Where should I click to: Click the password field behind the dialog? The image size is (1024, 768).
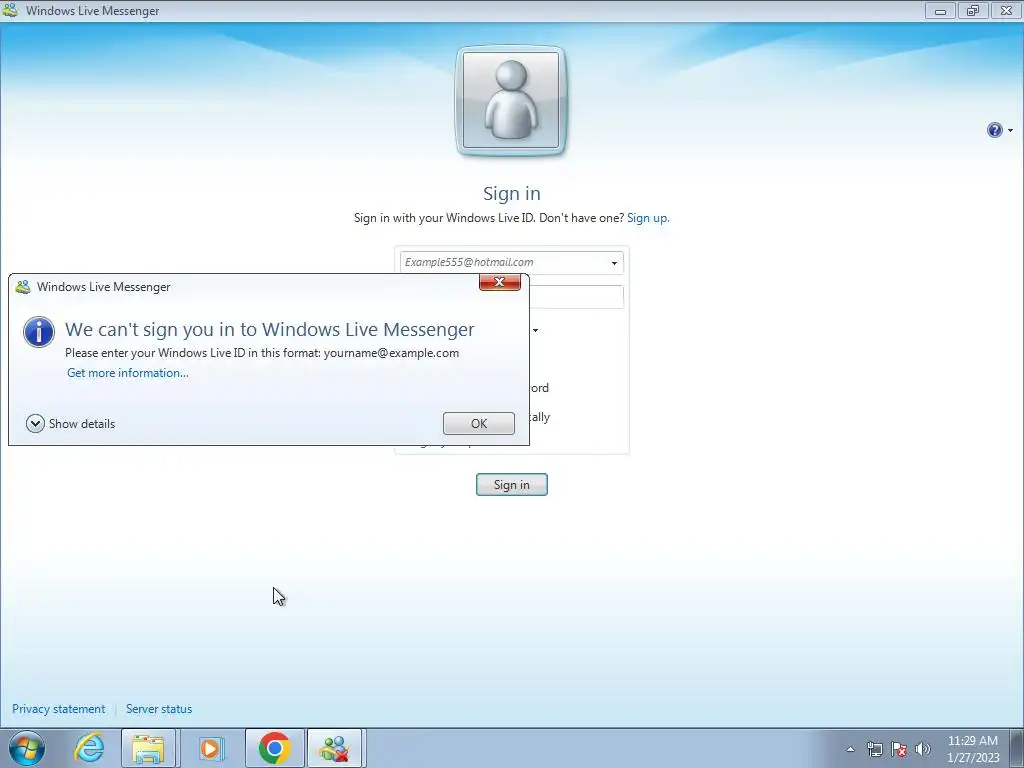[576, 297]
